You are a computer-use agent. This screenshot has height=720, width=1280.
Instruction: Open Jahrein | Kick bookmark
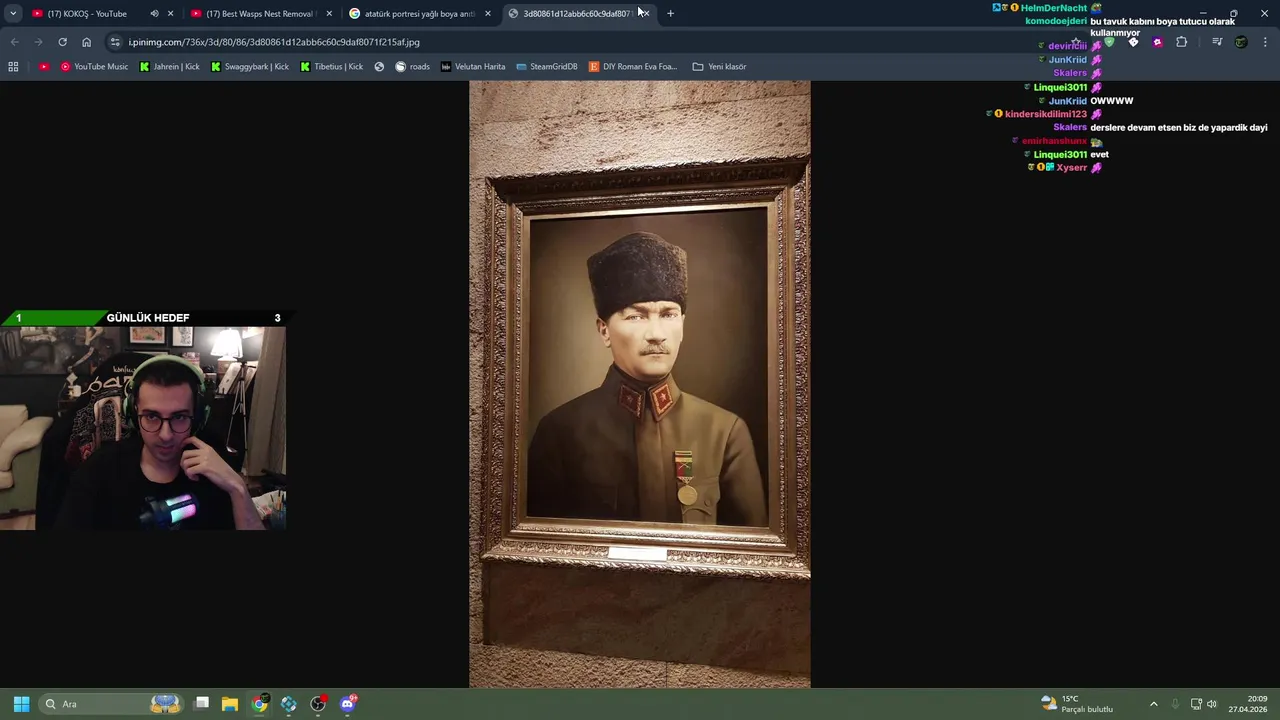click(170, 67)
